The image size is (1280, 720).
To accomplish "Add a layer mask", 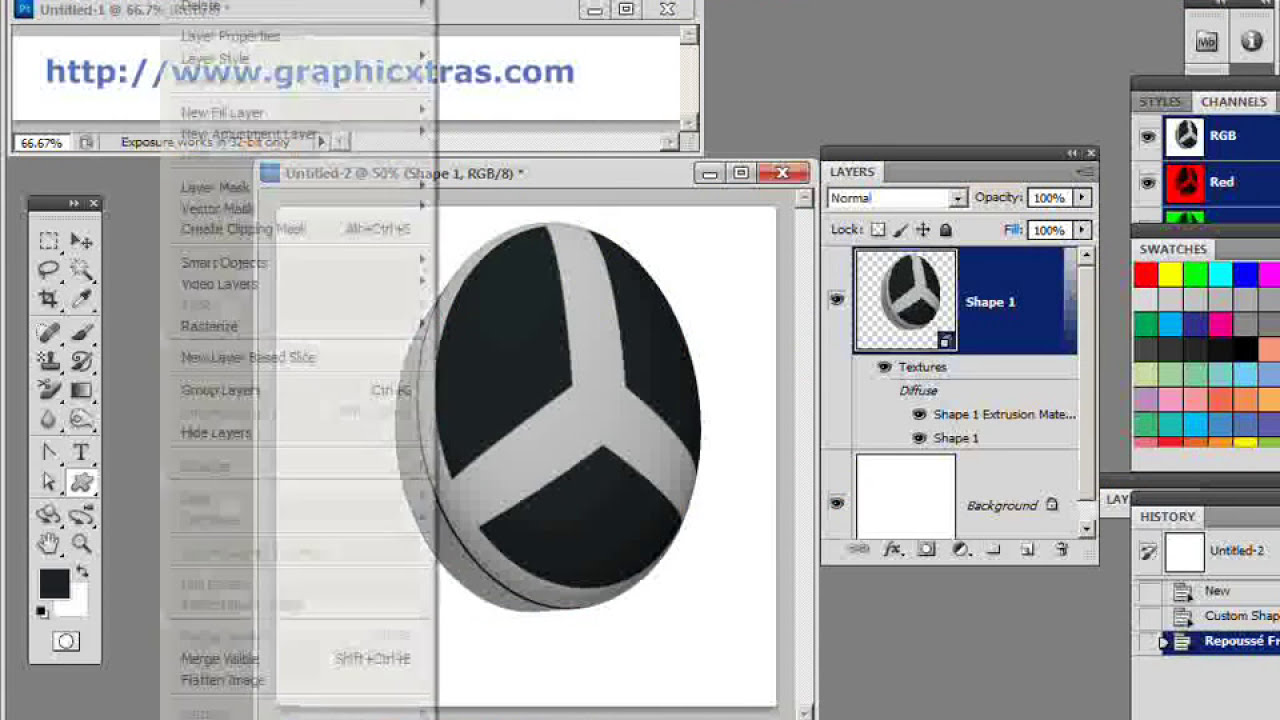I will point(926,549).
